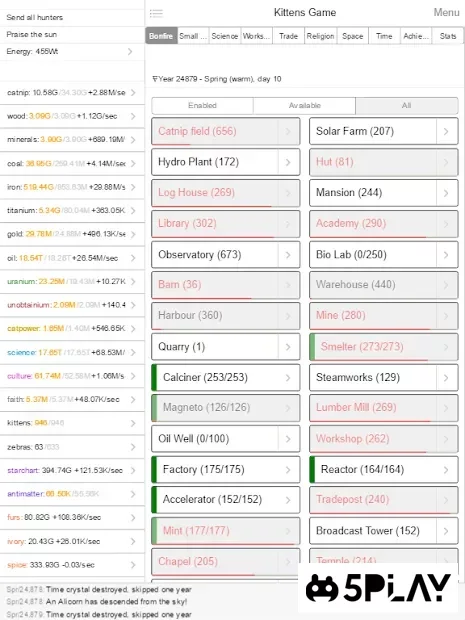This screenshot has width=465, height=620.
Task: Toggle the Reactor green power indicator
Action: (x=312, y=469)
